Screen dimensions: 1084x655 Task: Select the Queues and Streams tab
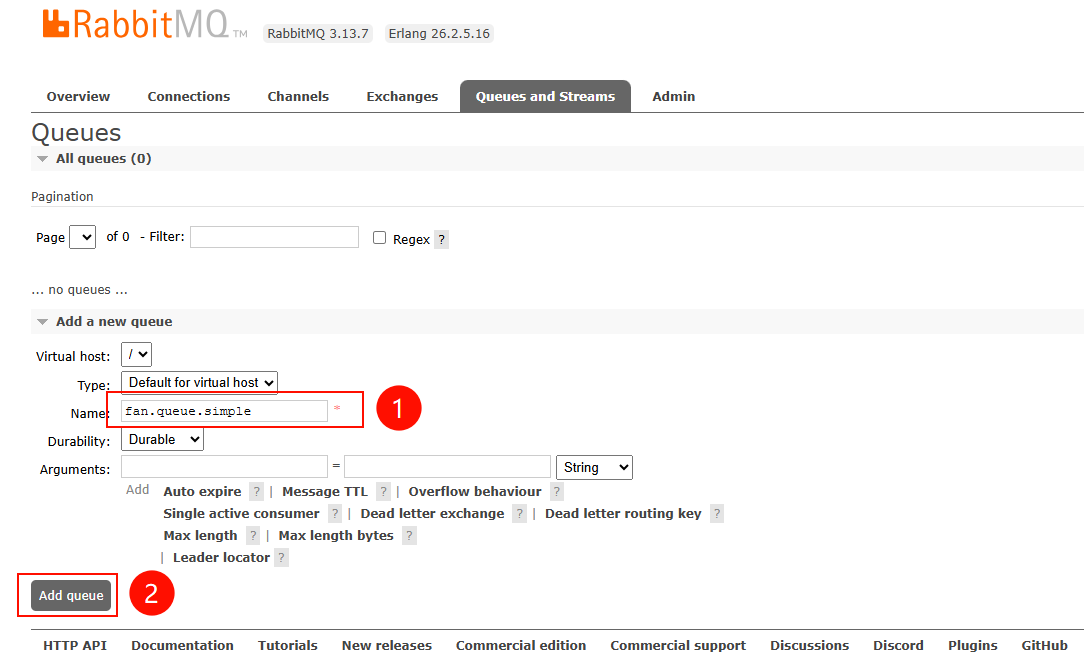pos(545,97)
